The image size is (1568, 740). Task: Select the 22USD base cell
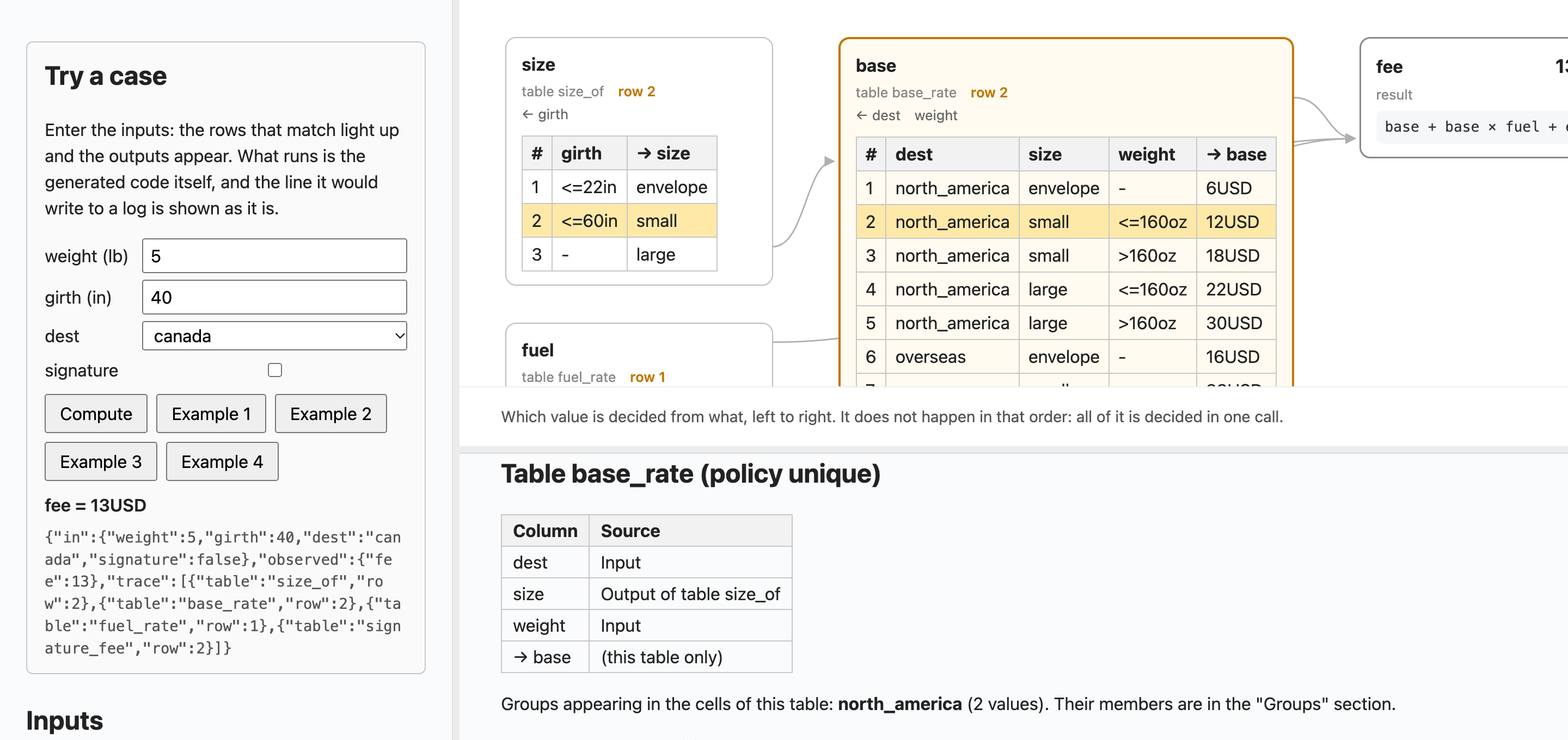(x=1236, y=289)
